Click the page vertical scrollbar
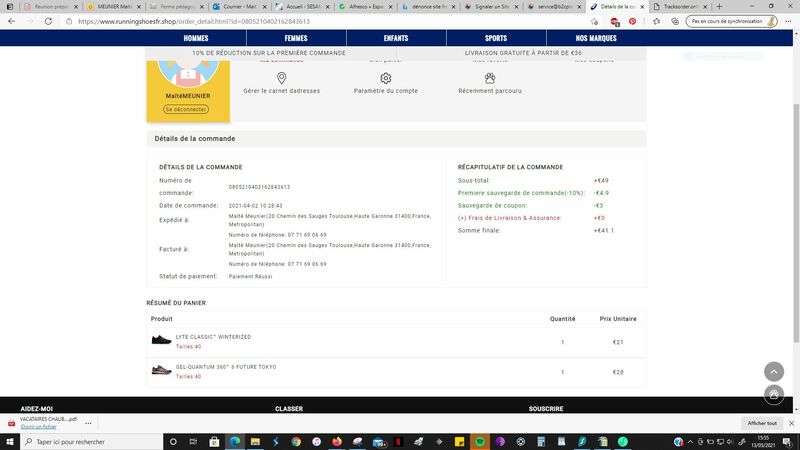This screenshot has width=800, height=450. pyautogui.click(x=796, y=222)
